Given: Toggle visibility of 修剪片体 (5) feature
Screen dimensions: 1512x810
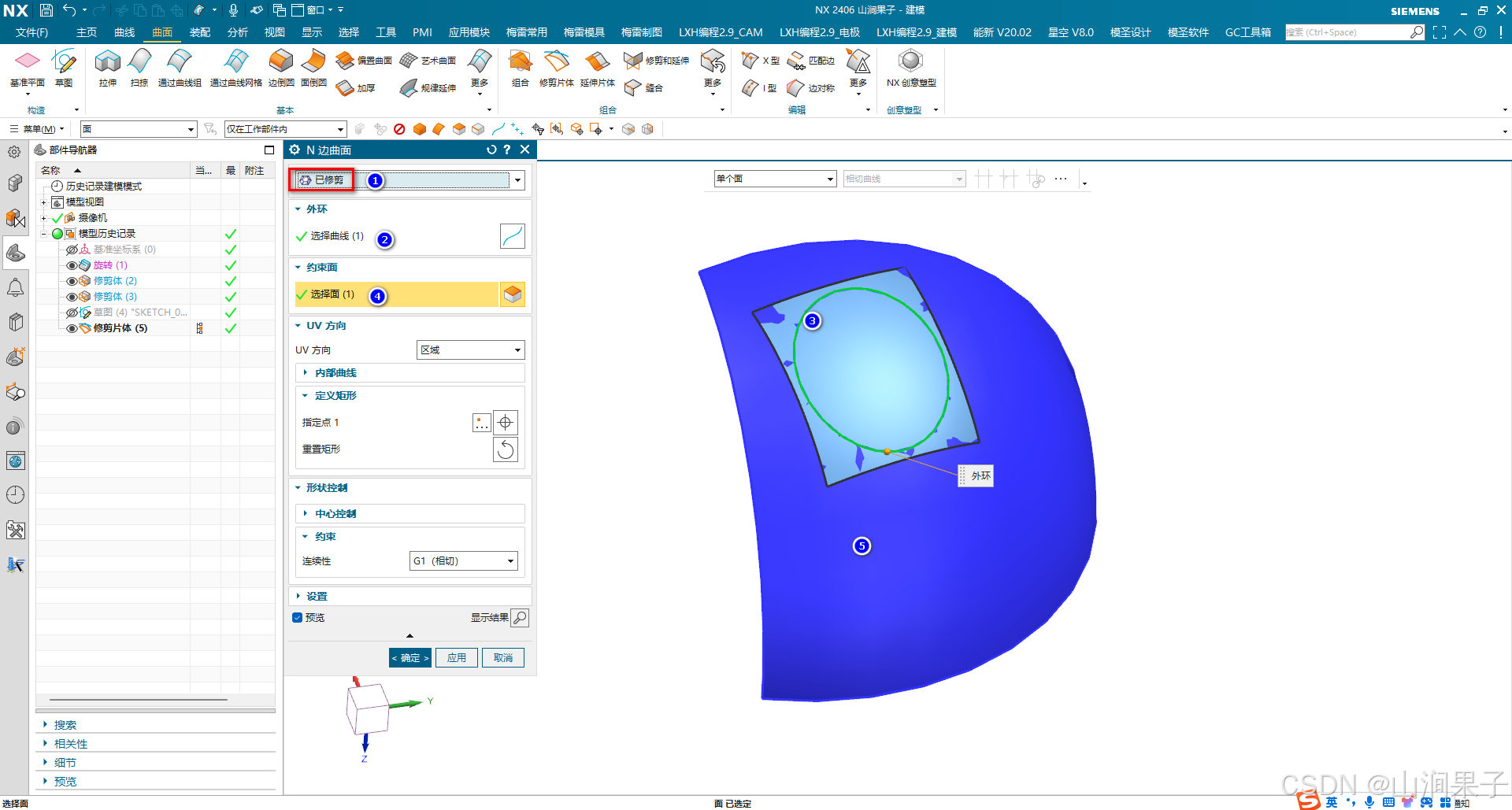Looking at the screenshot, I should pos(72,328).
